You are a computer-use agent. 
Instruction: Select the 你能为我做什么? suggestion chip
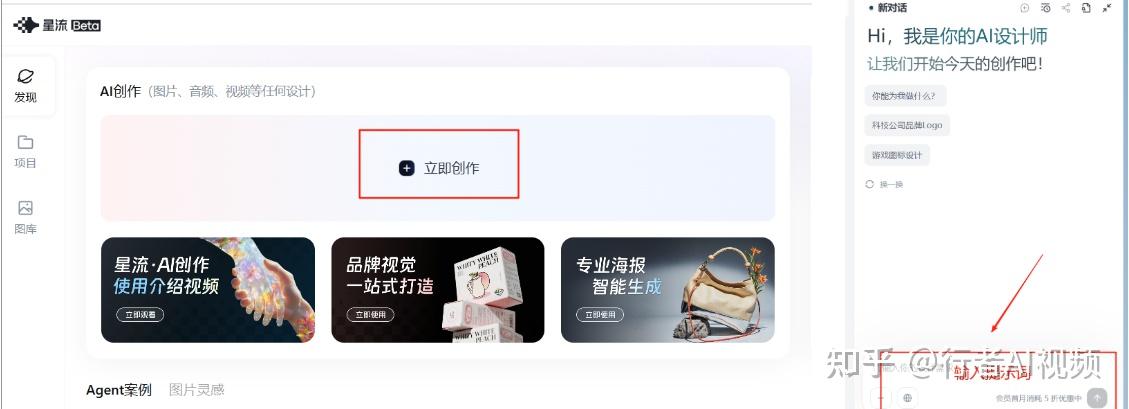905,95
